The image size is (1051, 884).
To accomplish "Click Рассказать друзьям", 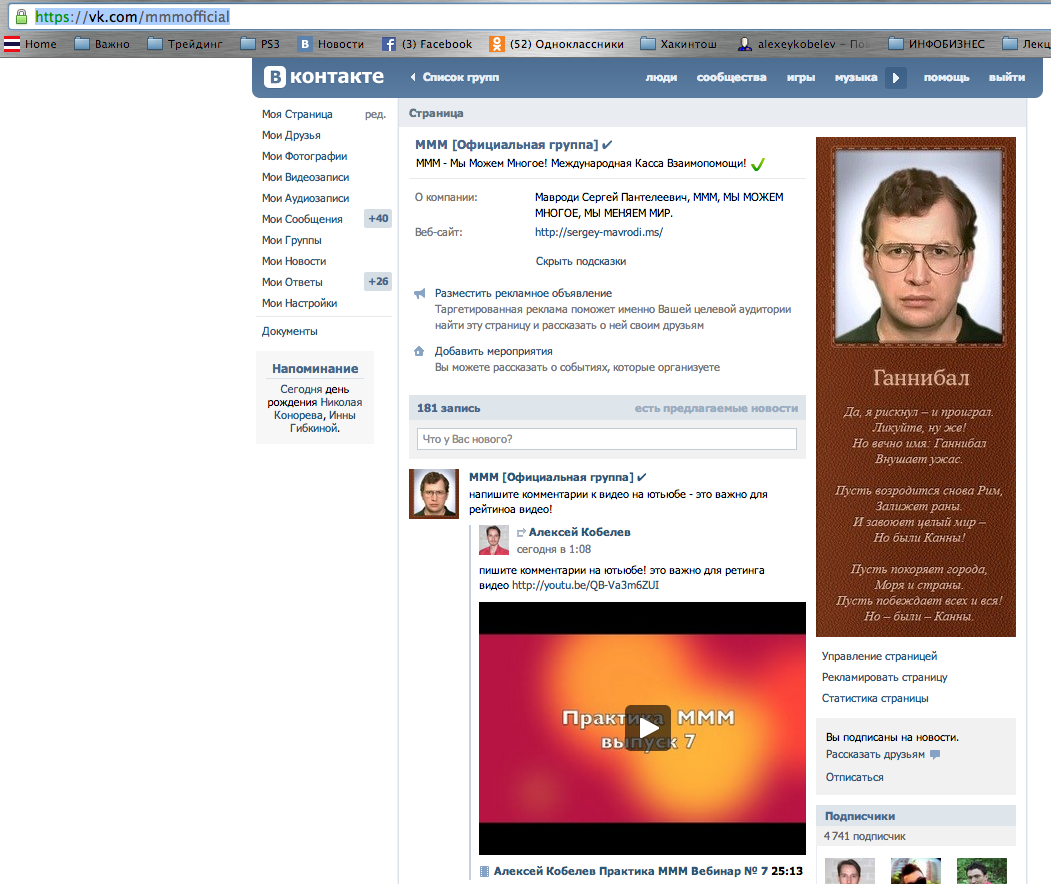I will (875, 755).
